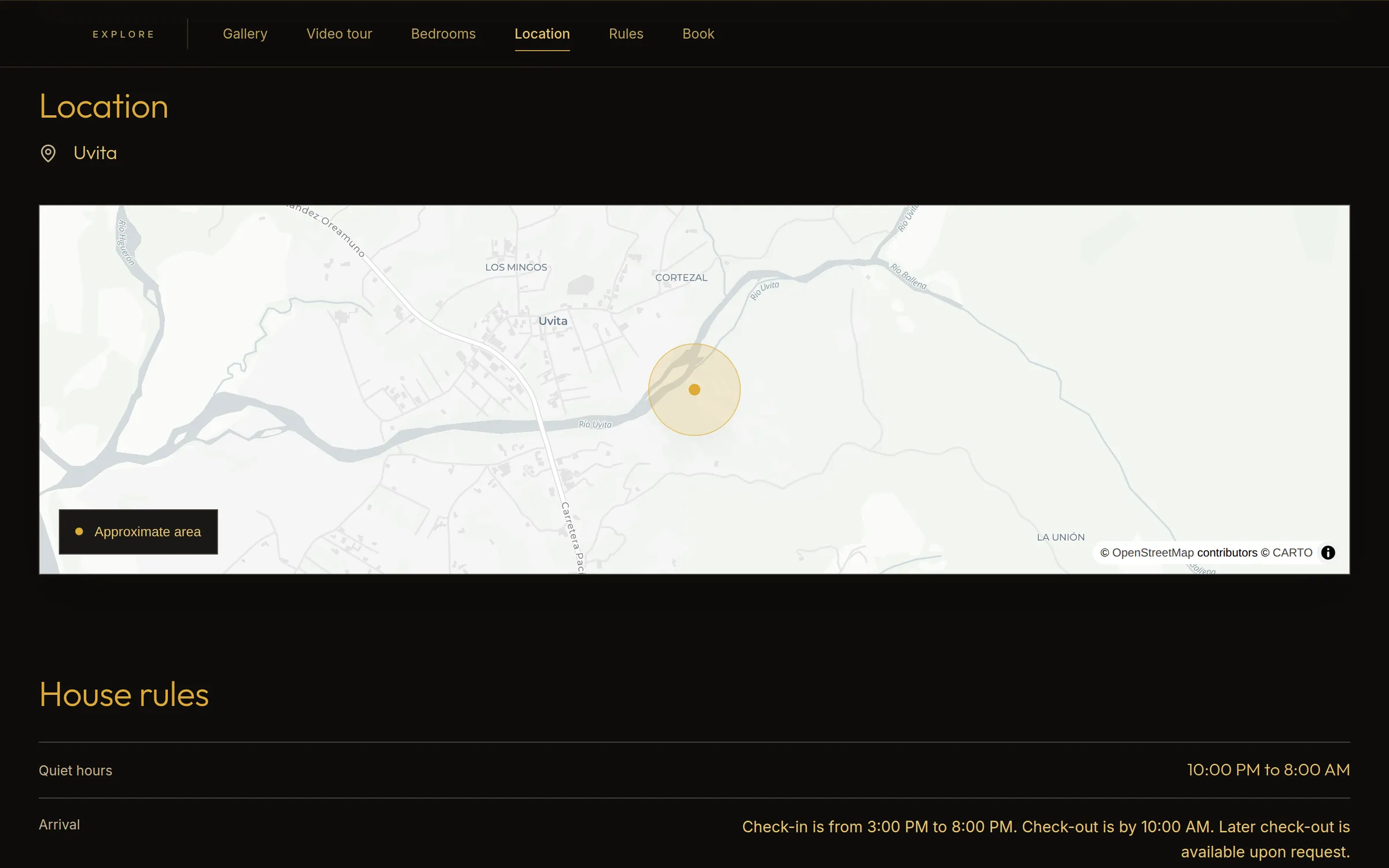Select the Location tab
The width and height of the screenshot is (1389, 868).
click(x=542, y=34)
